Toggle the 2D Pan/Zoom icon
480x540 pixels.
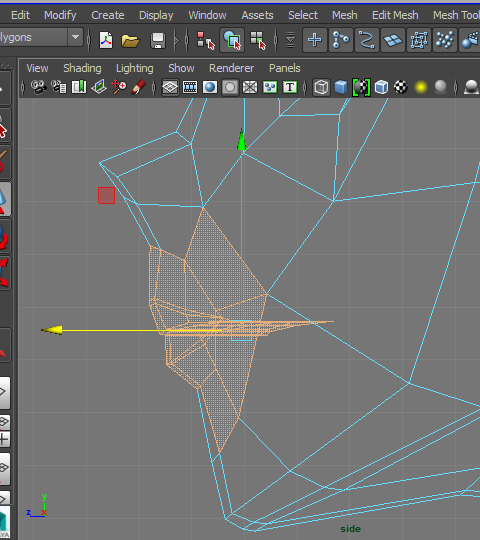click(x=119, y=87)
